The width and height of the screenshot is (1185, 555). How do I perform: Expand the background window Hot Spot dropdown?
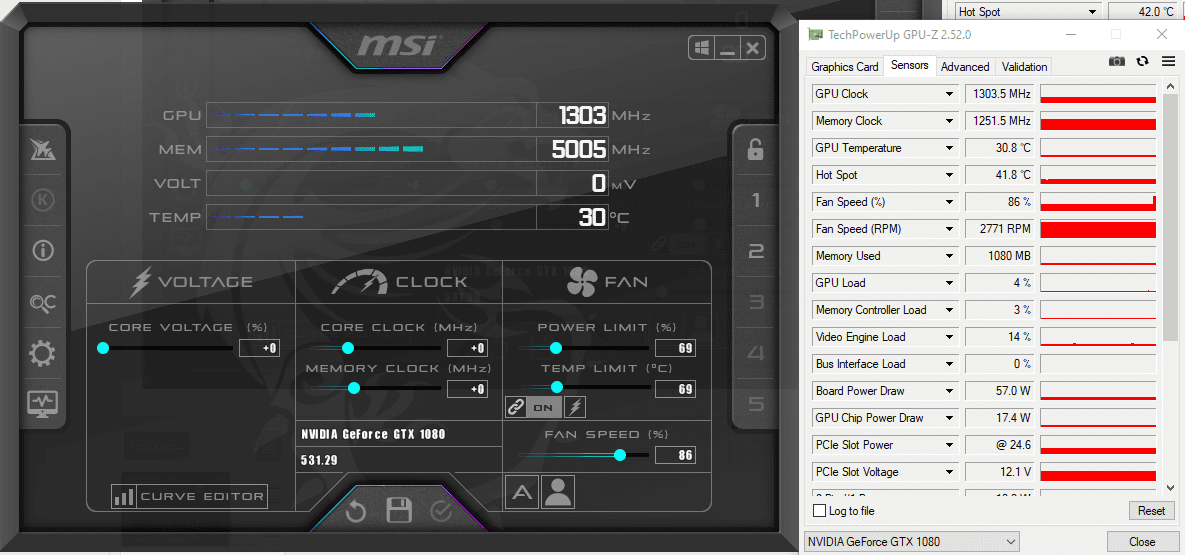pyautogui.click(x=1091, y=11)
